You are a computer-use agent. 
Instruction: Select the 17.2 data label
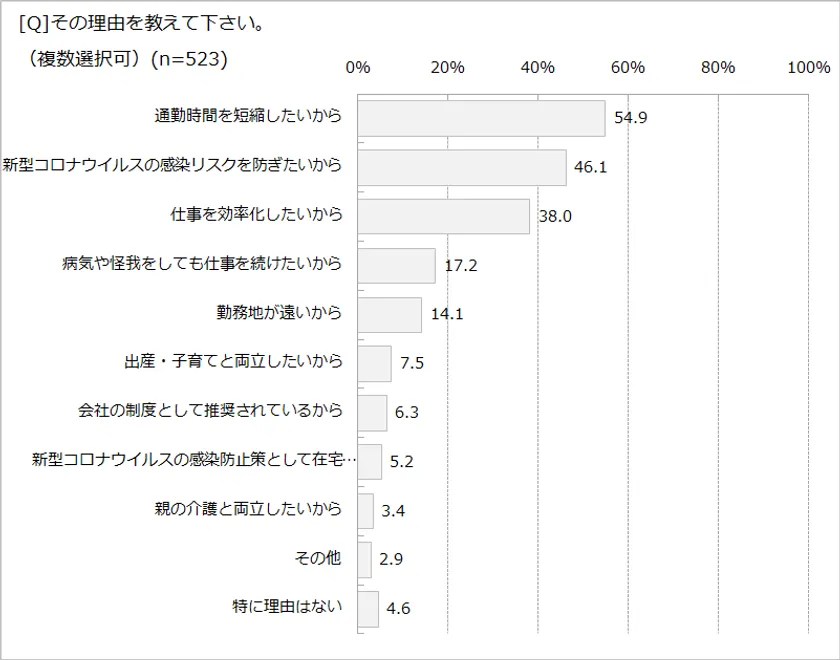461,266
